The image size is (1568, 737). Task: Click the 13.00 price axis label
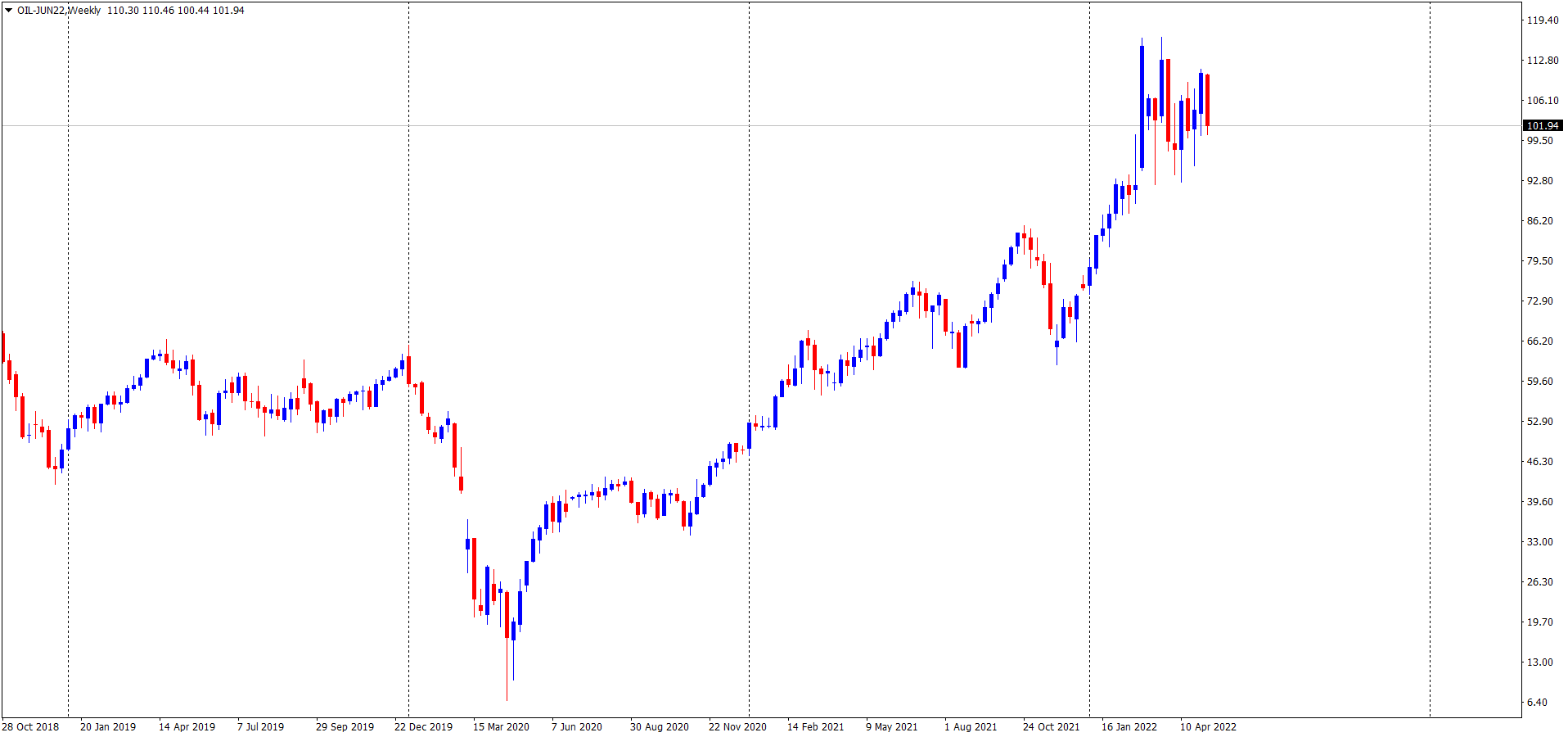(1539, 662)
